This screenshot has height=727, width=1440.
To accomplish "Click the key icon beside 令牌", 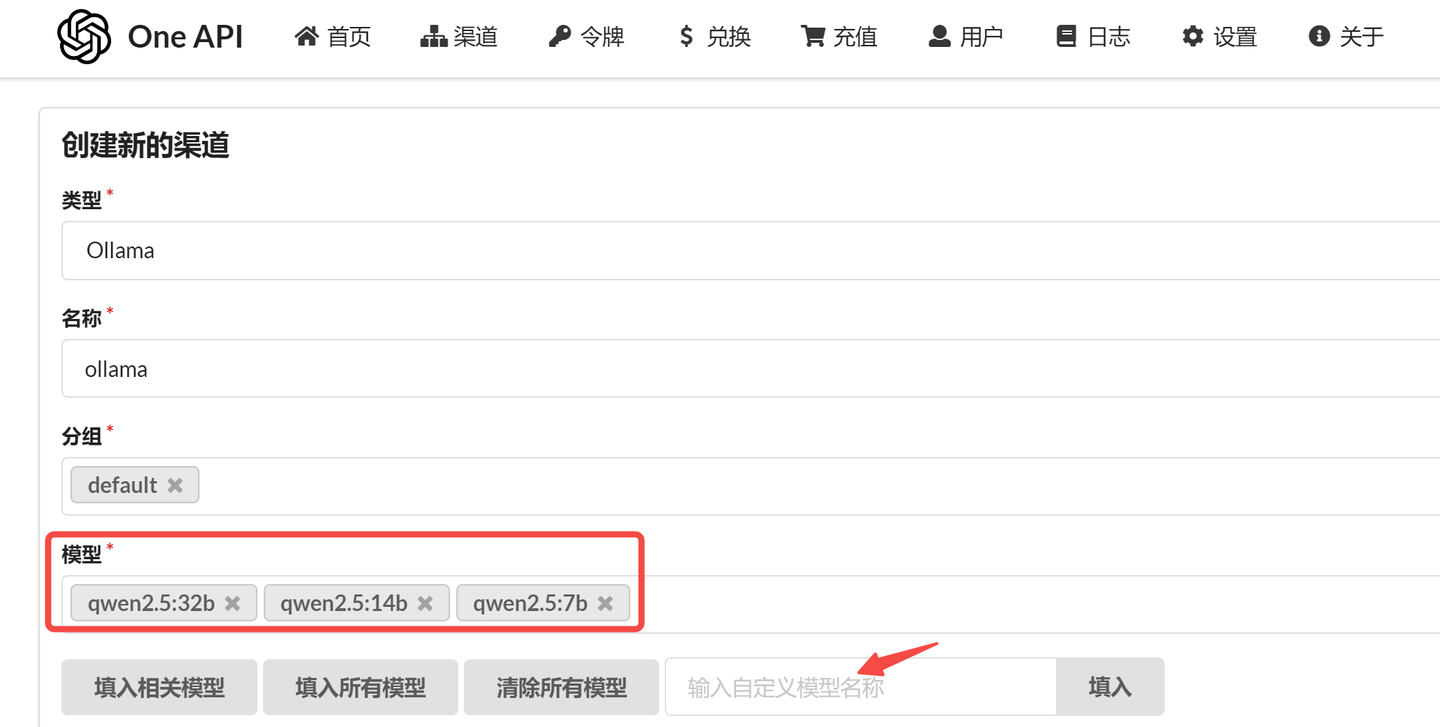I will point(562,35).
